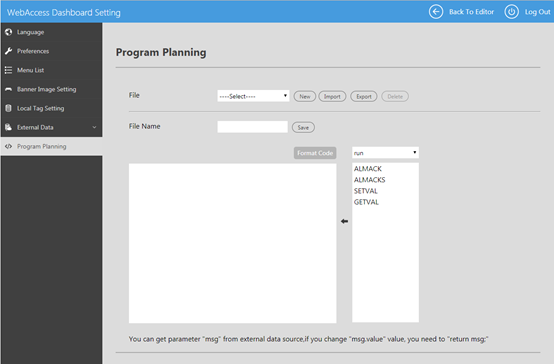Click the Export button
554x364 pixels.
point(364,96)
